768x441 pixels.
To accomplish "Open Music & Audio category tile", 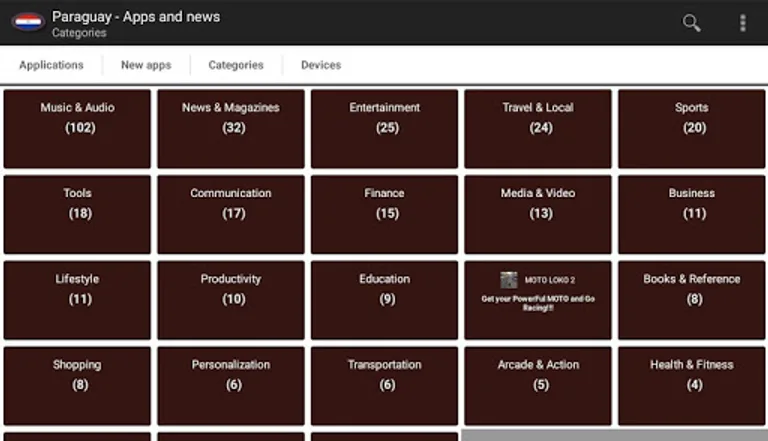I will (x=77, y=129).
